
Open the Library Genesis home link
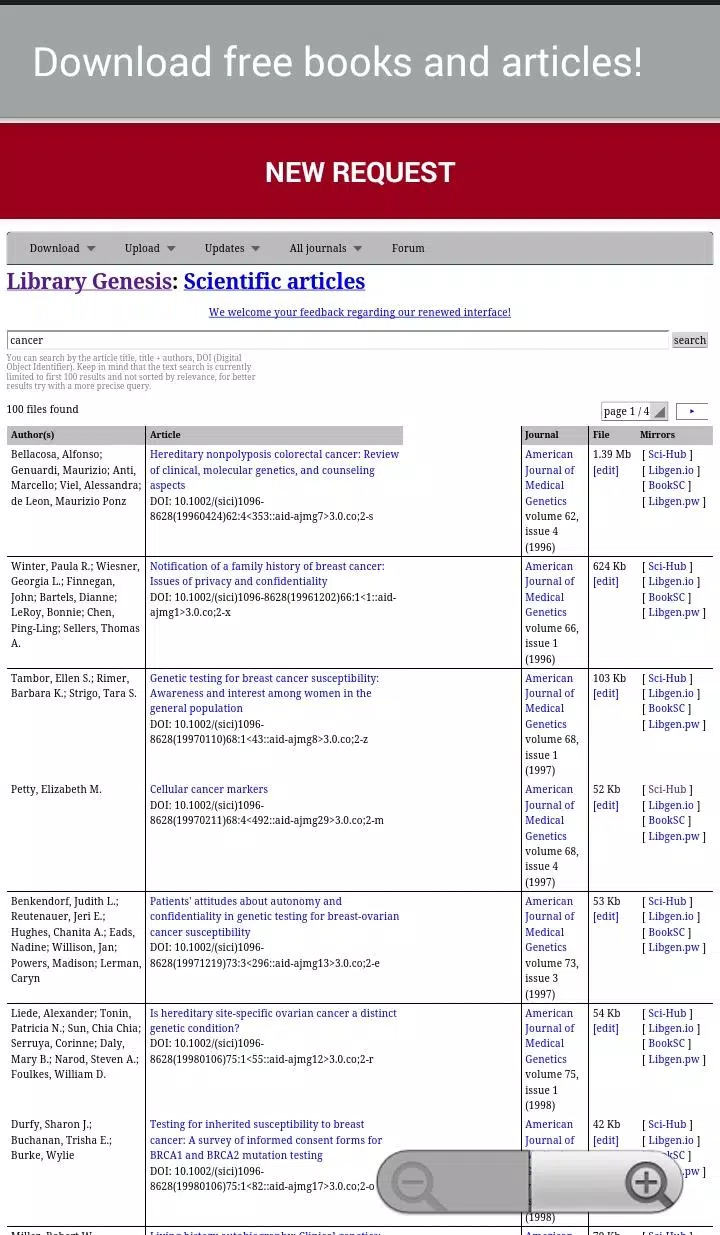point(89,281)
